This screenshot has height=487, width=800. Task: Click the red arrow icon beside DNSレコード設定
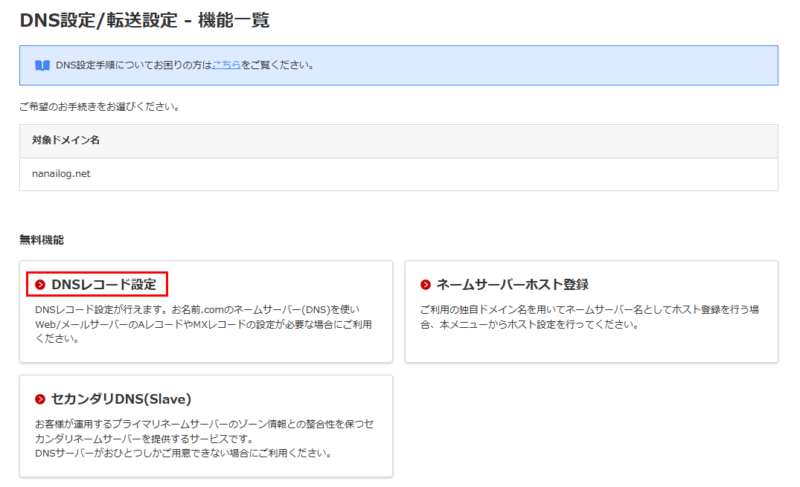click(40, 285)
